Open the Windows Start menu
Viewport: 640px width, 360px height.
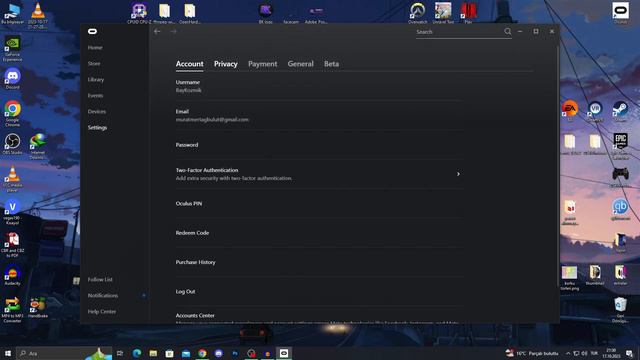(x=8, y=353)
